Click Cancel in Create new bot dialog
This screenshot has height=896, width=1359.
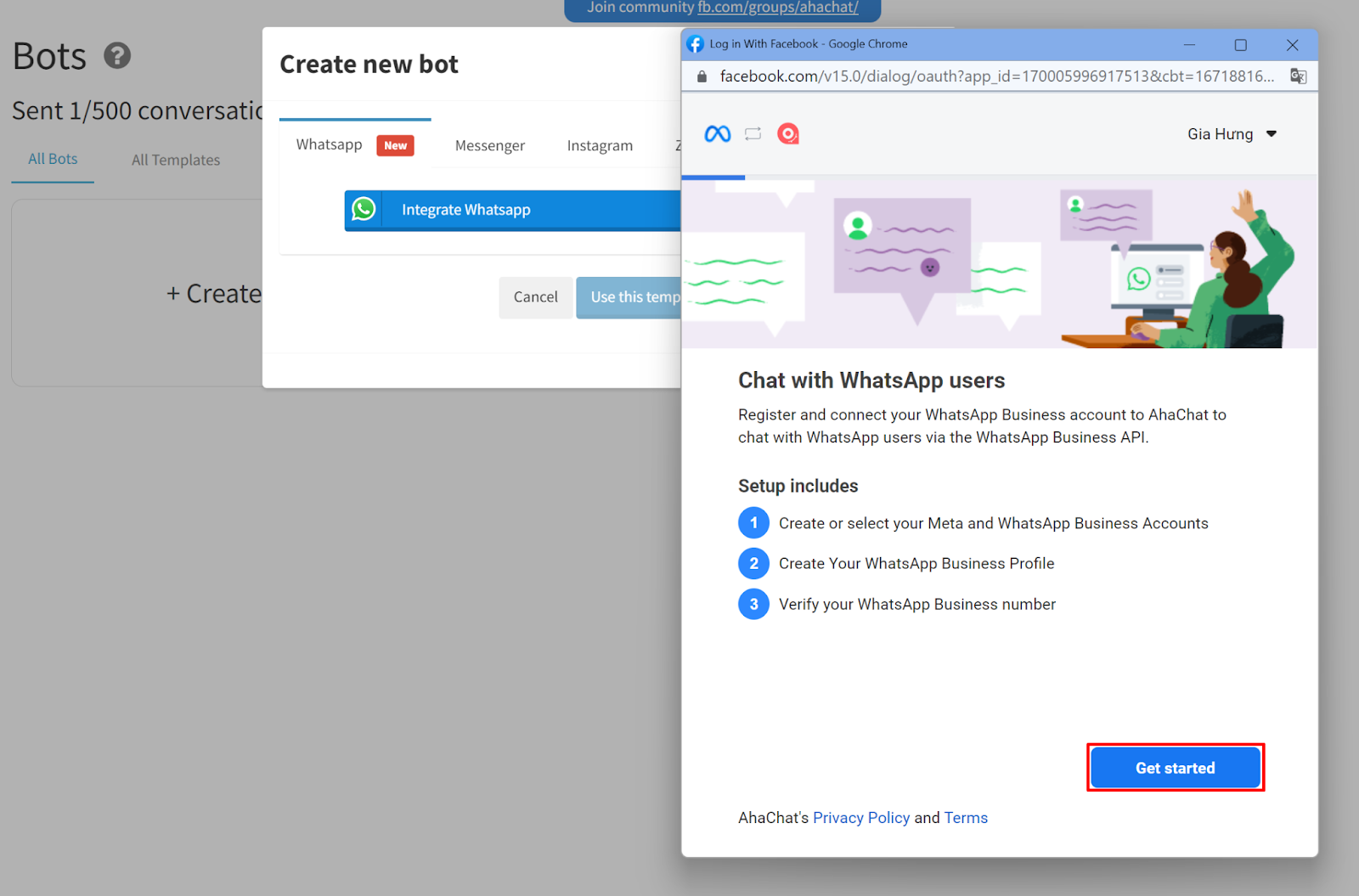click(536, 297)
